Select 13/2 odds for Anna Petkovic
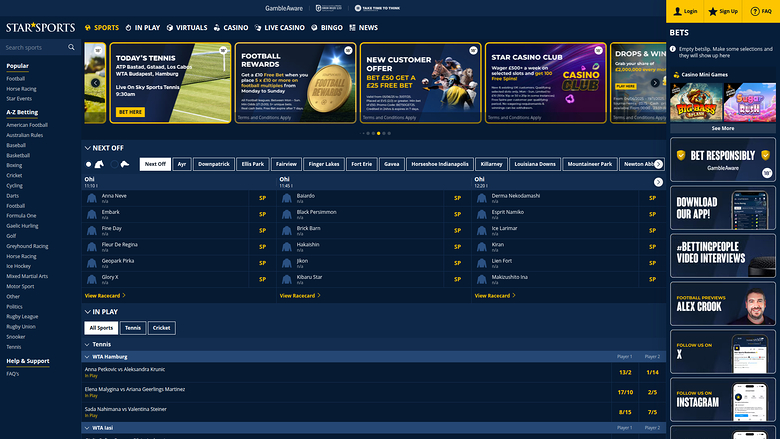This screenshot has height=439, width=780. (x=625, y=372)
